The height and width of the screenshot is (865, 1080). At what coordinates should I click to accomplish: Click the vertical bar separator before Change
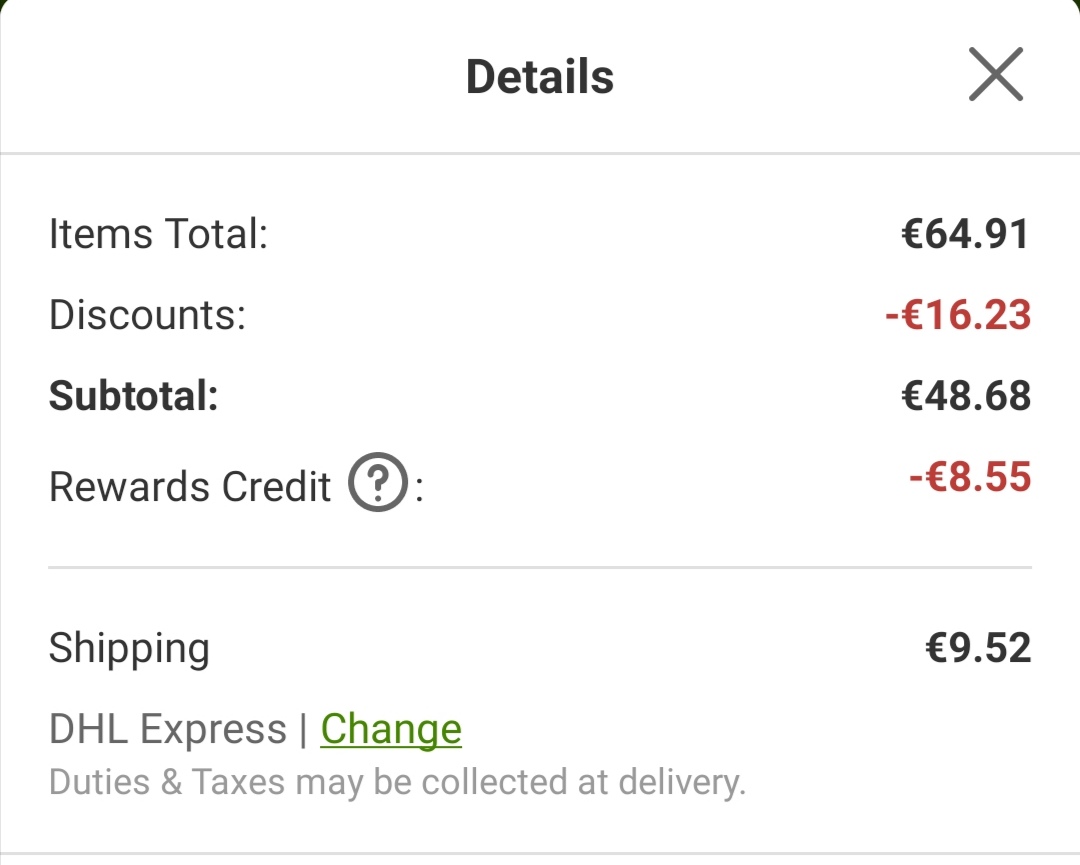click(304, 729)
